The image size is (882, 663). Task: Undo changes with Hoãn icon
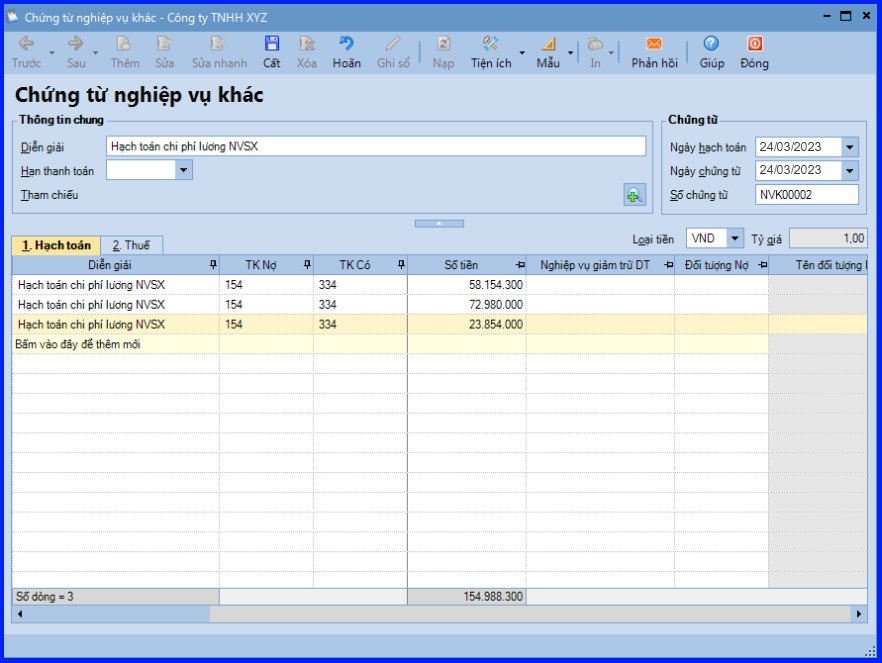pyautogui.click(x=346, y=44)
